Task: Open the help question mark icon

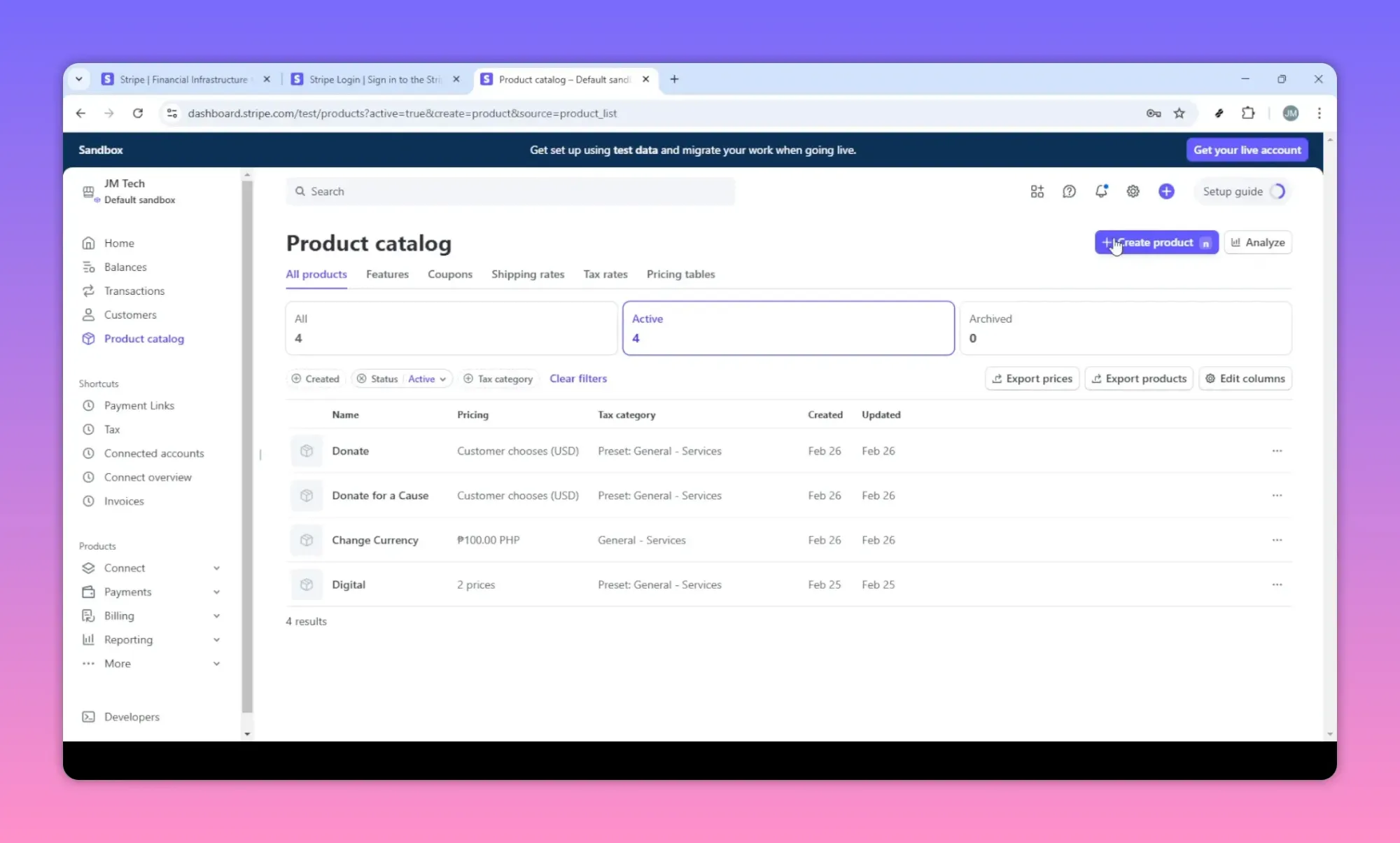Action: point(1069,191)
